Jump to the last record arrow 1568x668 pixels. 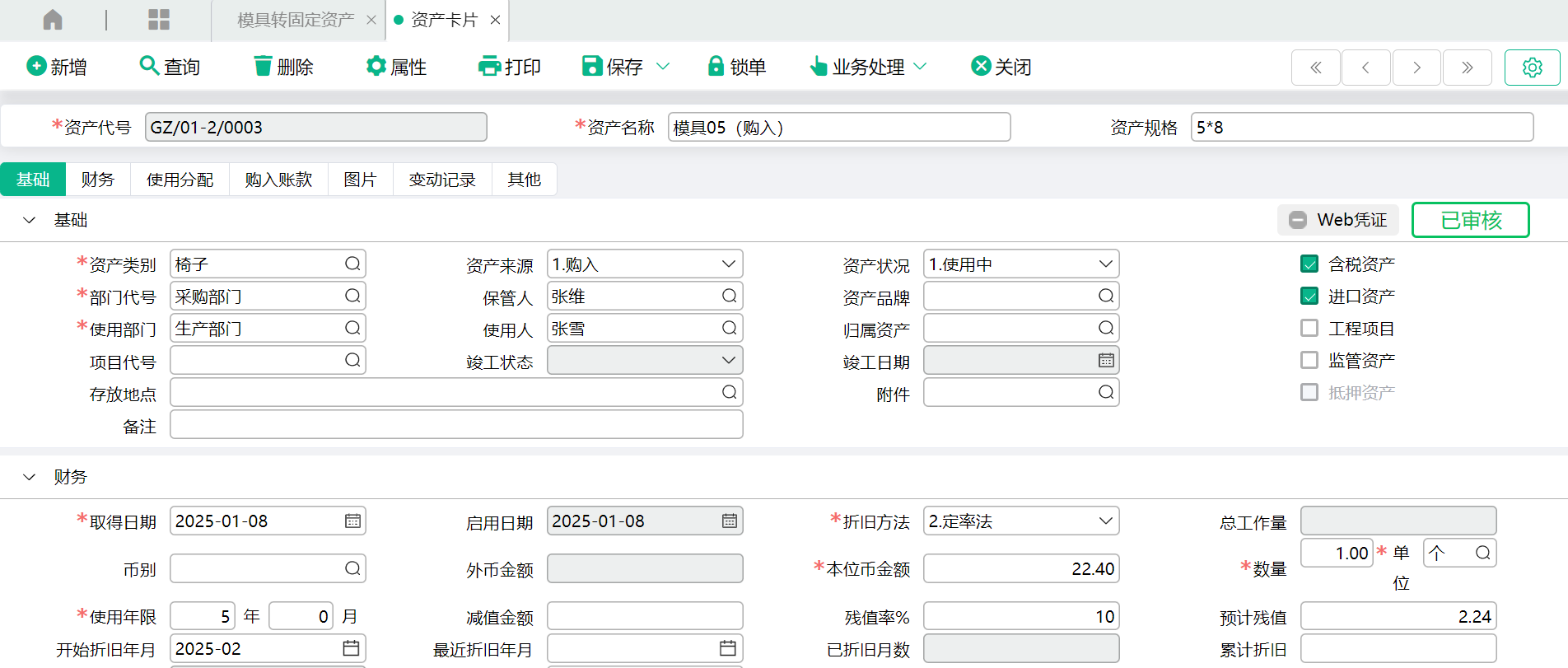(1467, 68)
